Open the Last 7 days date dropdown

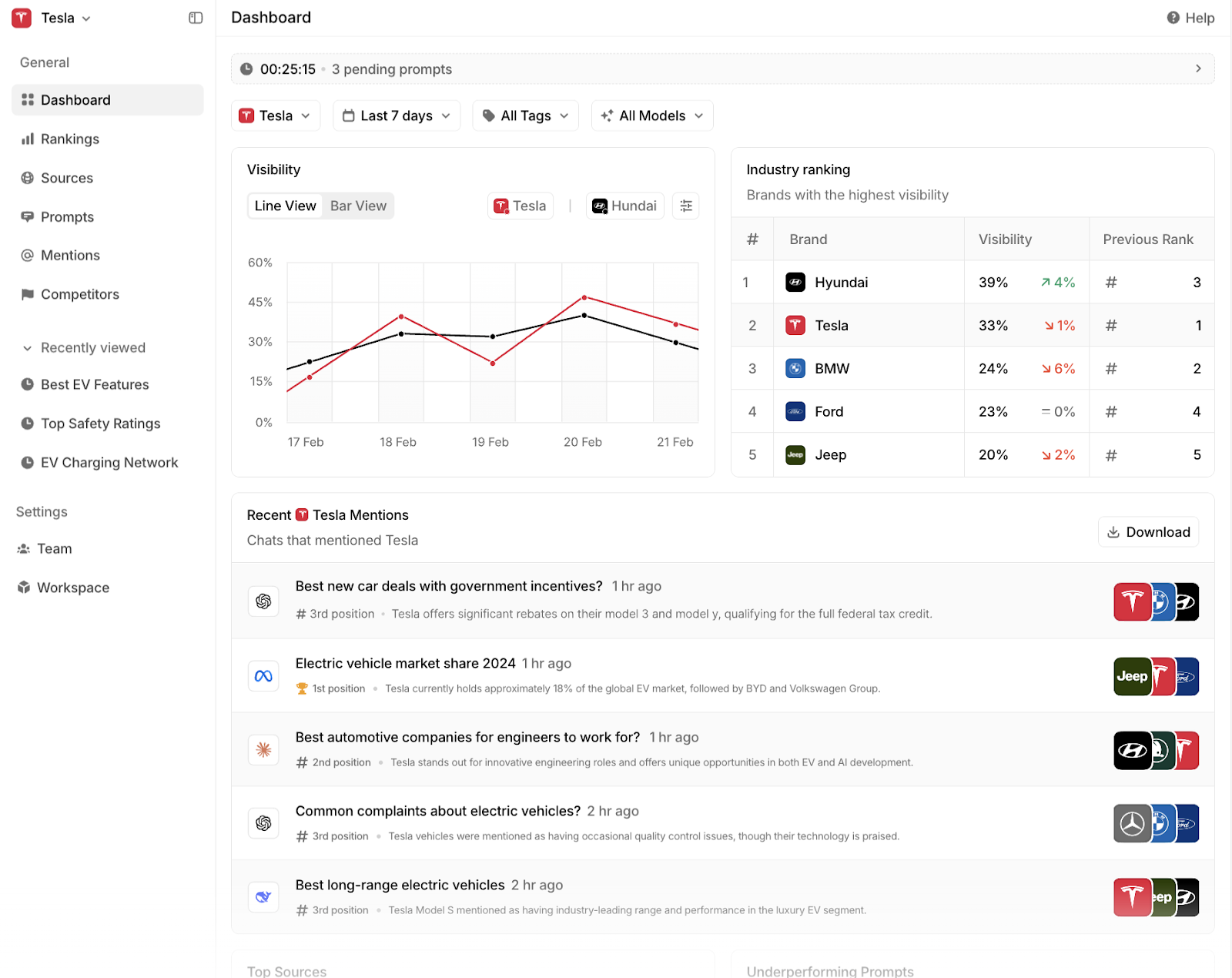397,116
